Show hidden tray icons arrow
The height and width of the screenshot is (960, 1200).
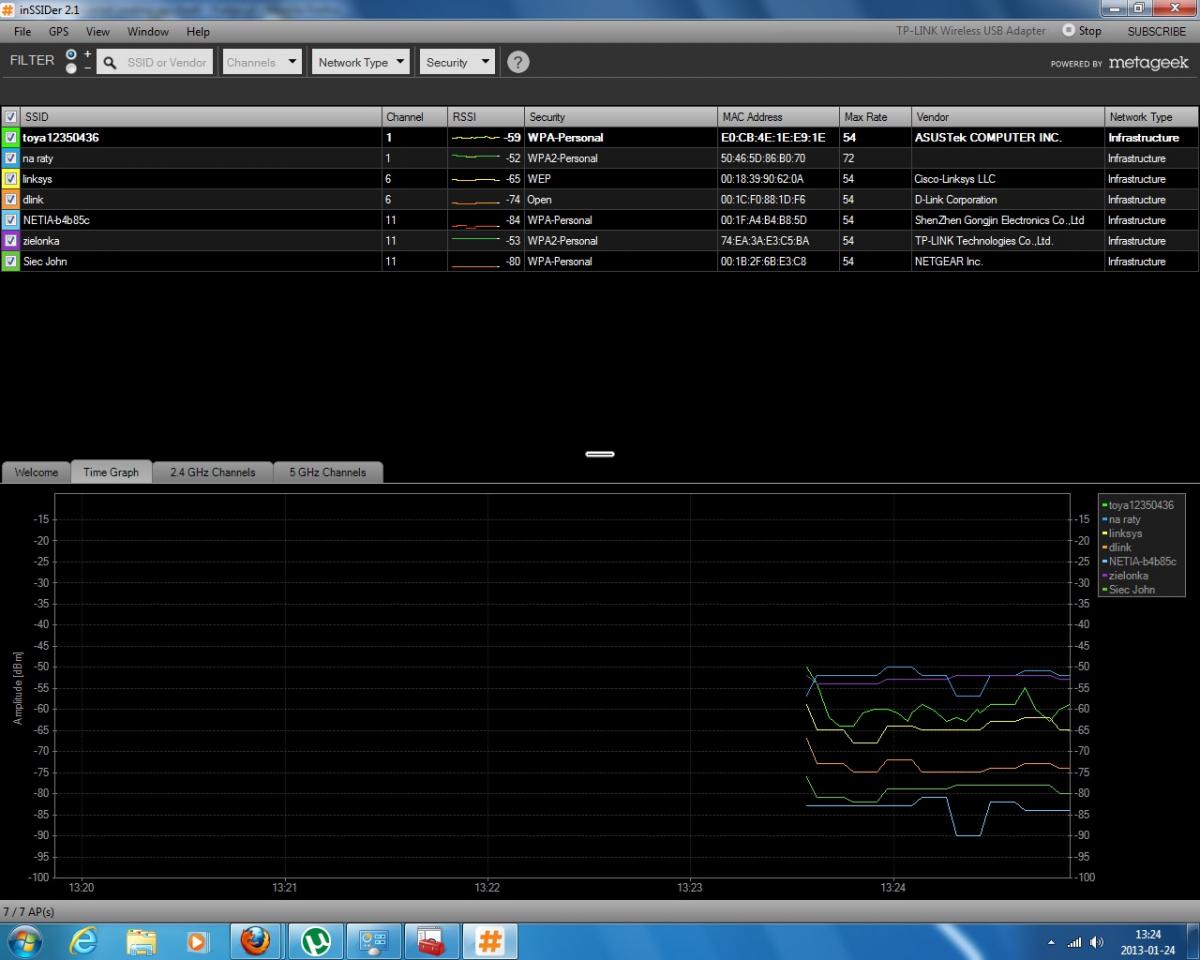point(1051,942)
